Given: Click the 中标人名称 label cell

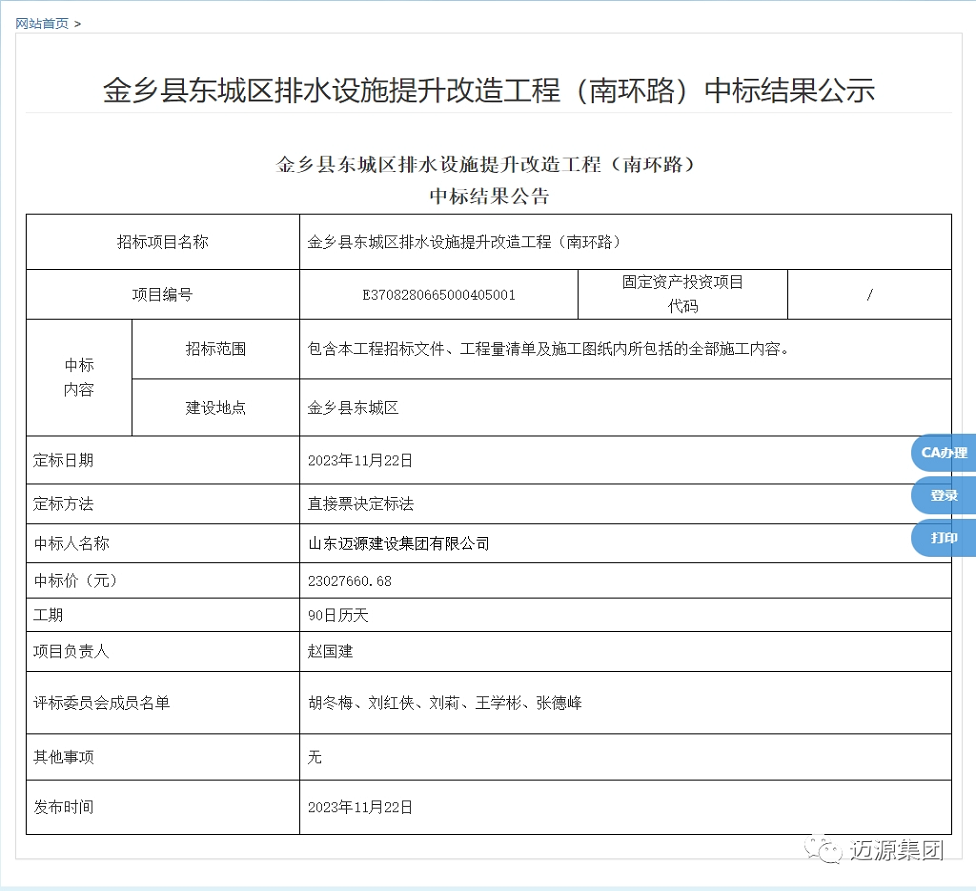Looking at the screenshot, I should coord(162,544).
